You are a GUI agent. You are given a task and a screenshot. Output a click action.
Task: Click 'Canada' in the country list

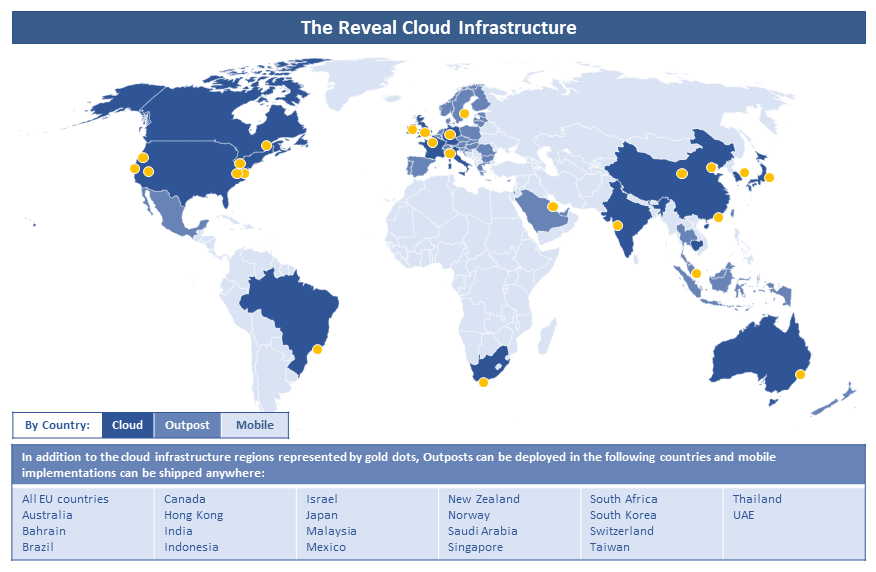tap(185, 499)
